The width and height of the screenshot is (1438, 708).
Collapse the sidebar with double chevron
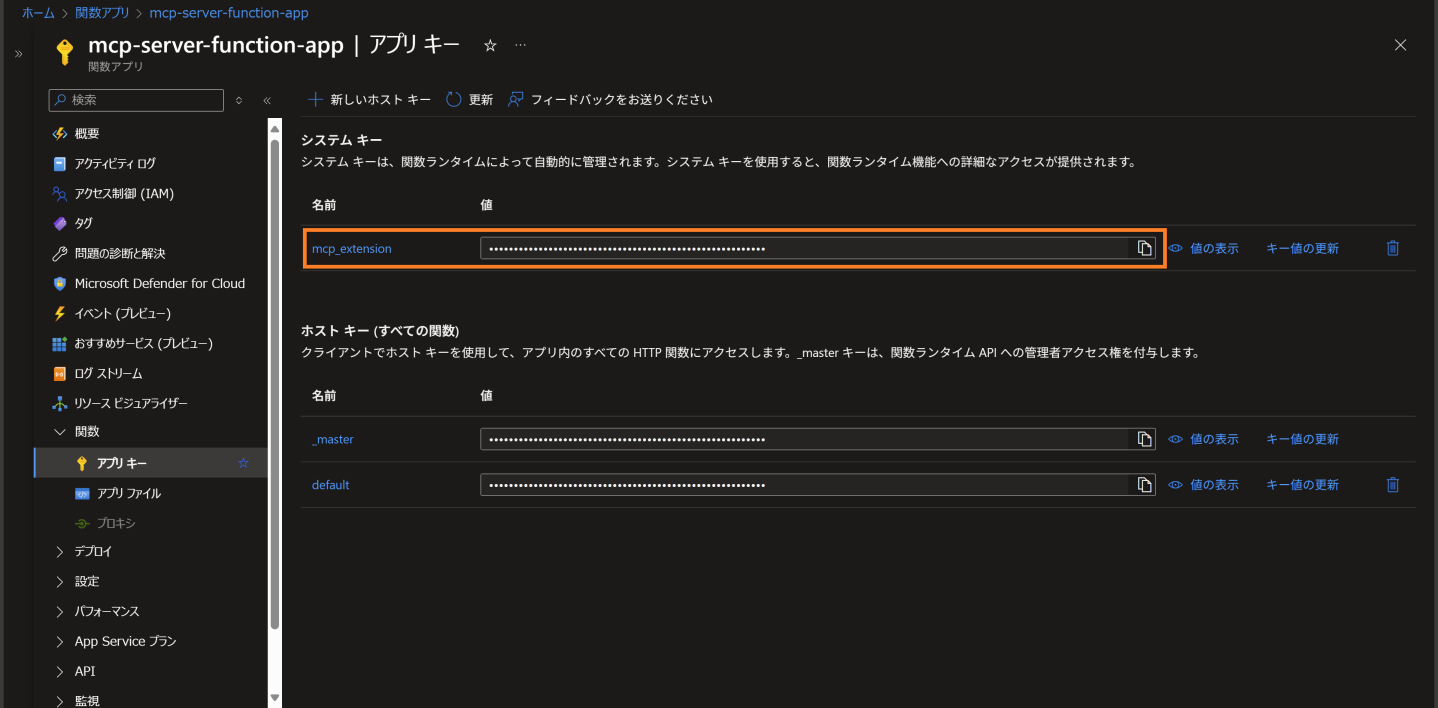point(267,100)
